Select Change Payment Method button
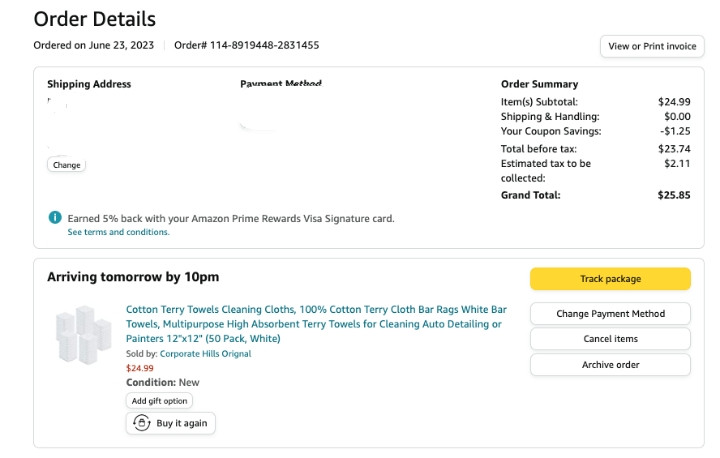 [x=610, y=314]
